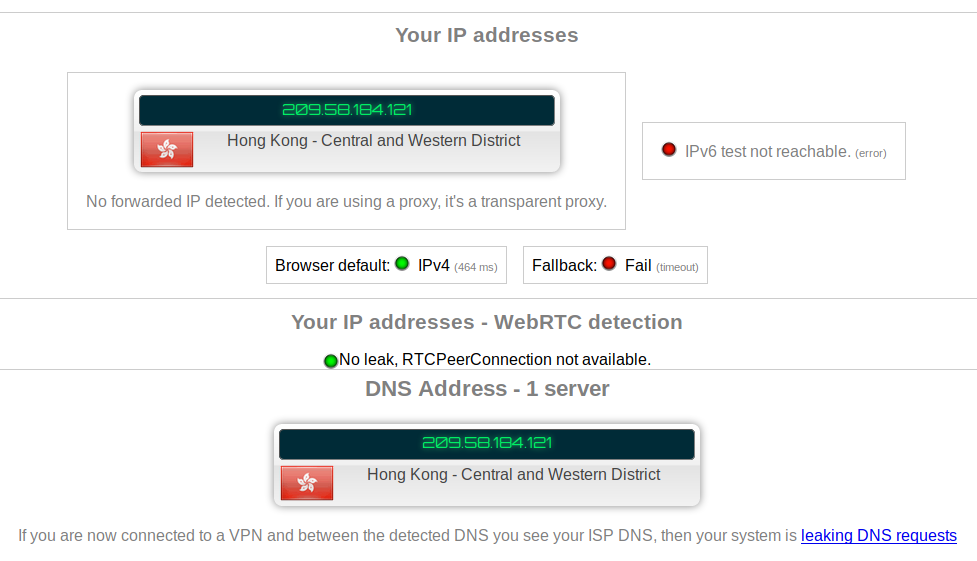
Task: Click the location text under the top IP
Action: [x=373, y=141]
